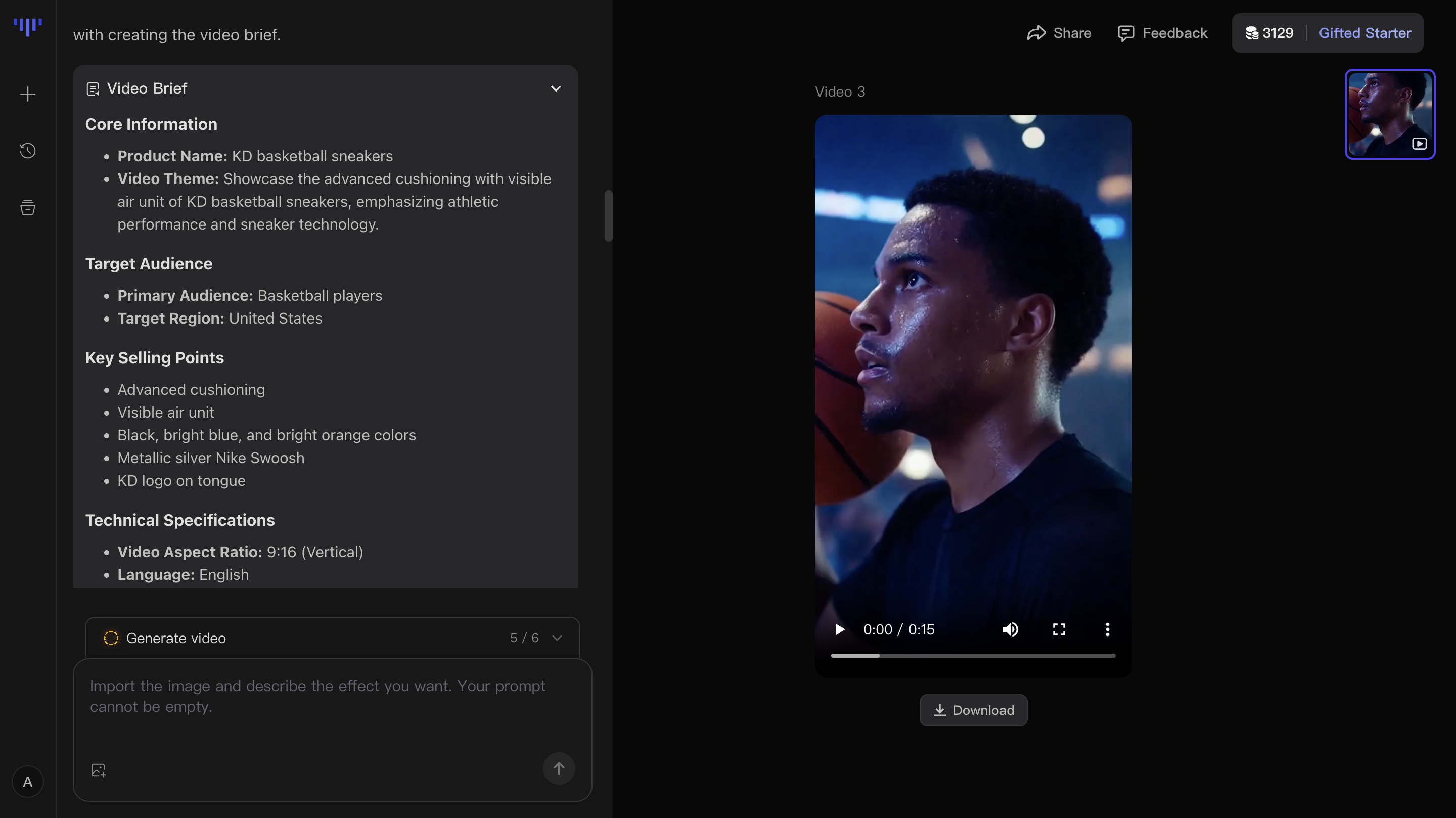Click the add image icon in the prompt box

pyautogui.click(x=99, y=770)
